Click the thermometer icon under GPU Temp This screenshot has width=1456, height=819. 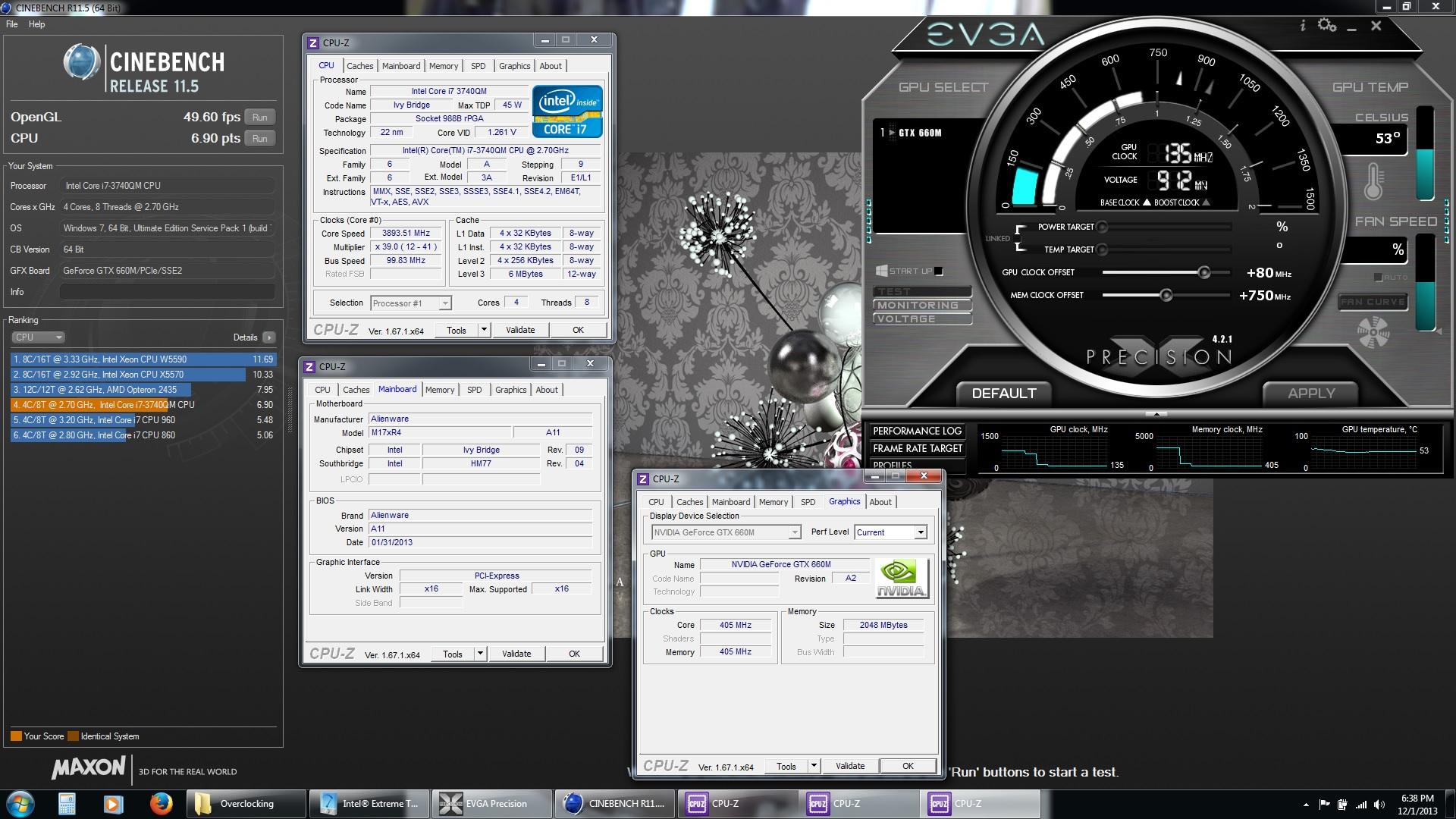click(x=1373, y=181)
